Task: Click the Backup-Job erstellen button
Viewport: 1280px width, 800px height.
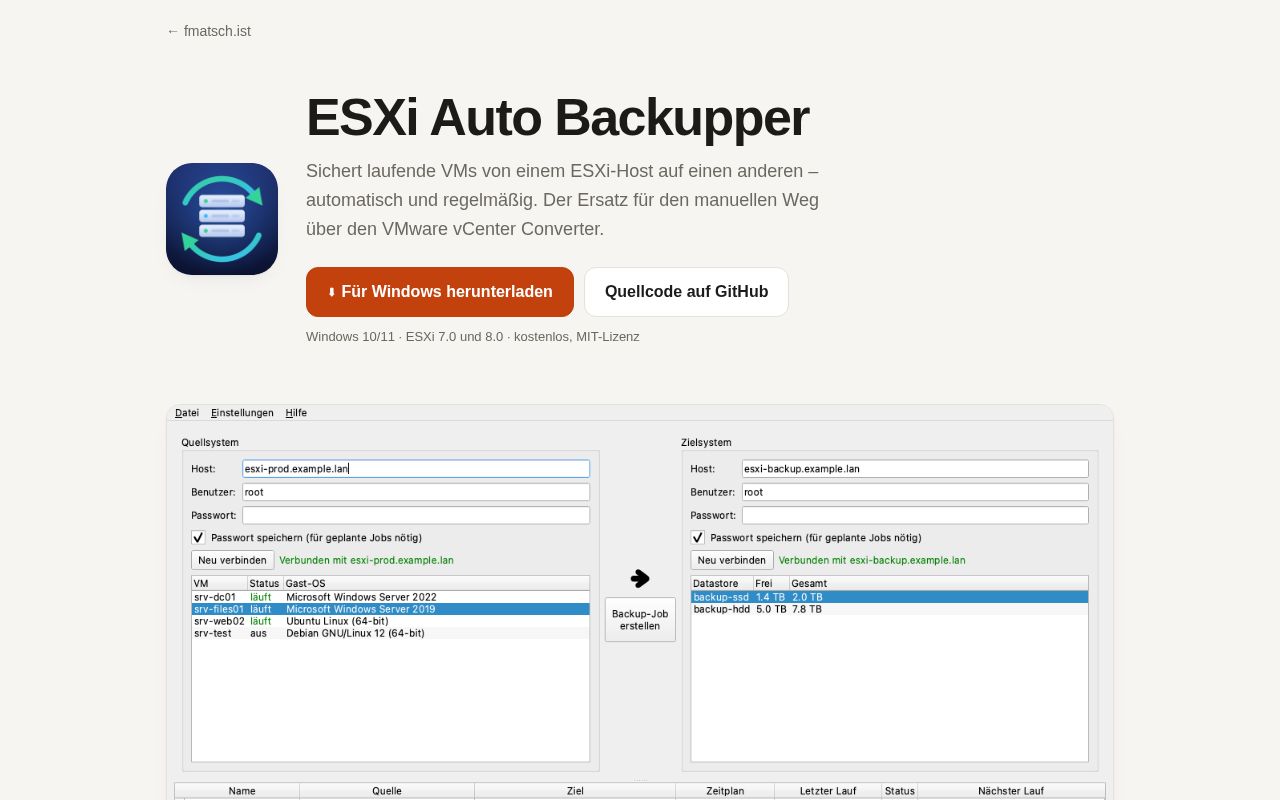Action: [x=640, y=619]
